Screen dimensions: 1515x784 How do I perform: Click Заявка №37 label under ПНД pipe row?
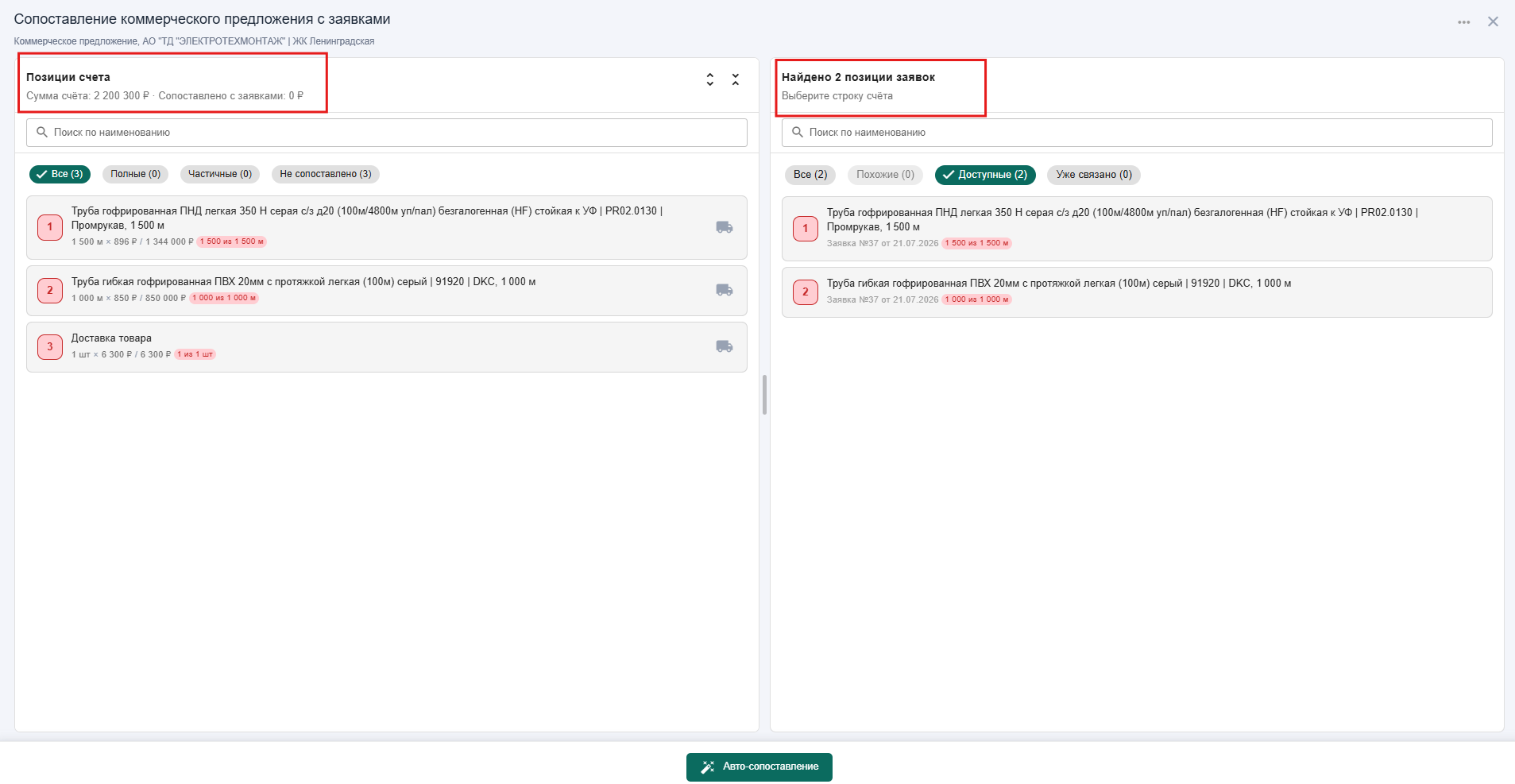(x=882, y=243)
